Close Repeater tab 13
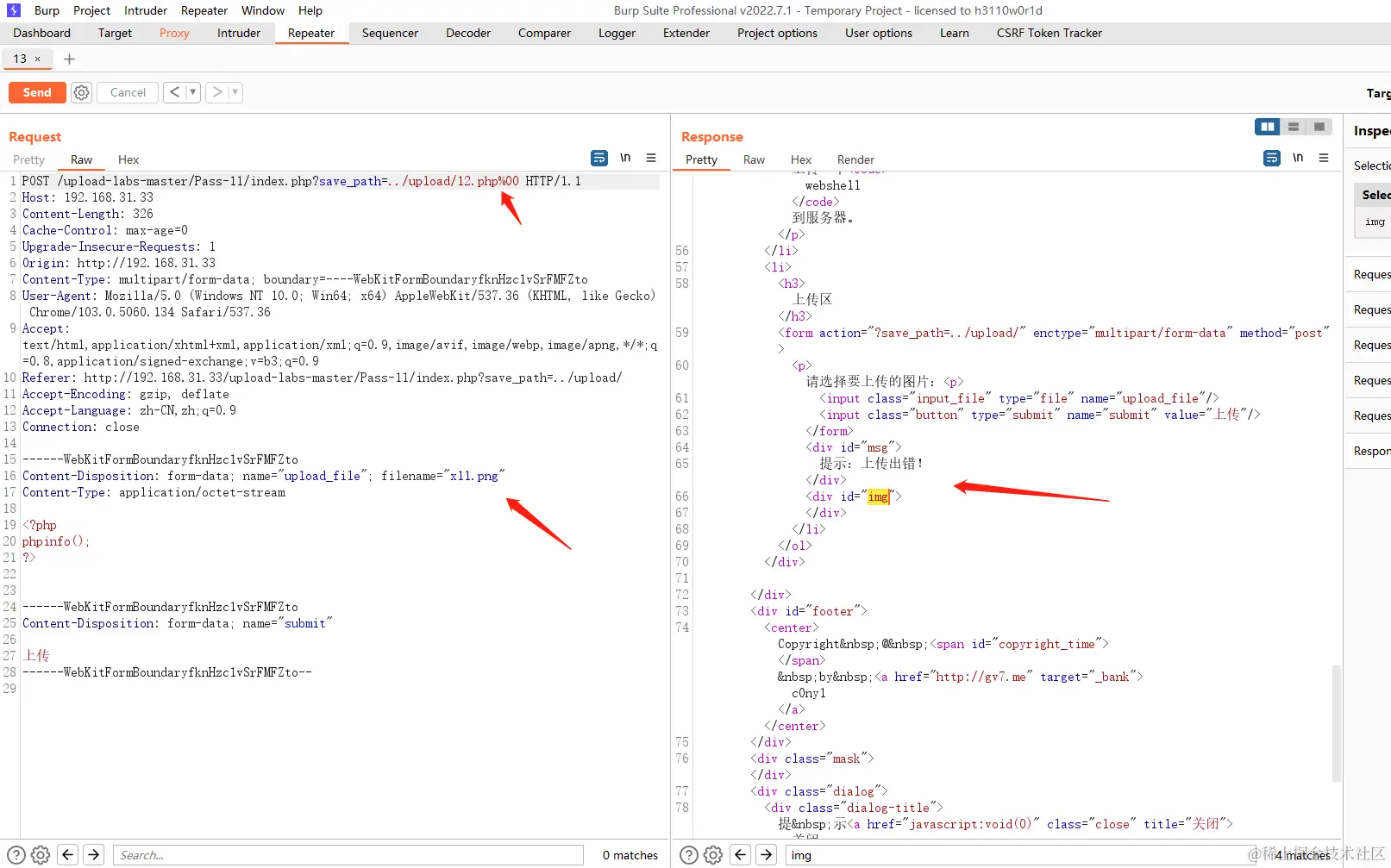Screen dimensions: 1391x868 [x=37, y=59]
